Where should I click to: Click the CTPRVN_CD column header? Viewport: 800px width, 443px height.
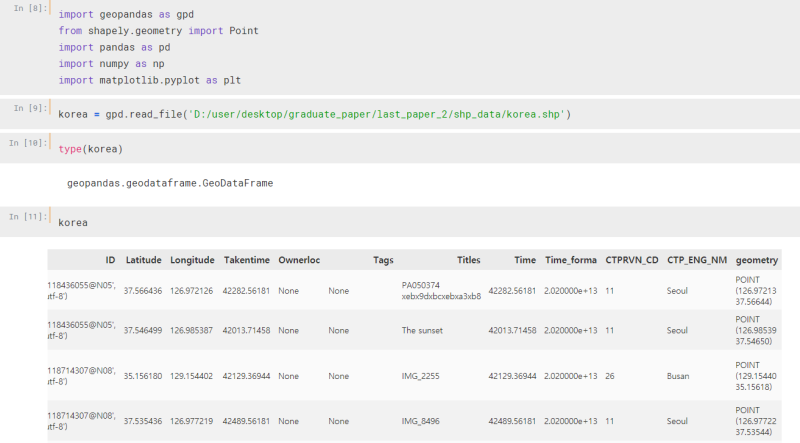tap(631, 260)
